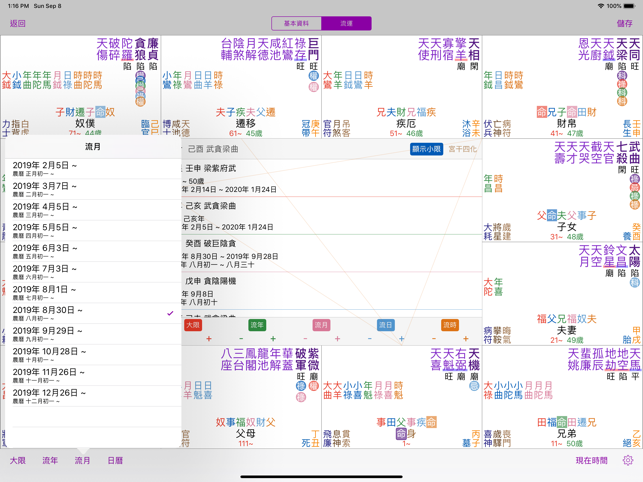Tap the 癸酉 破巨陰貪 row
The image size is (643, 482).
point(331,254)
